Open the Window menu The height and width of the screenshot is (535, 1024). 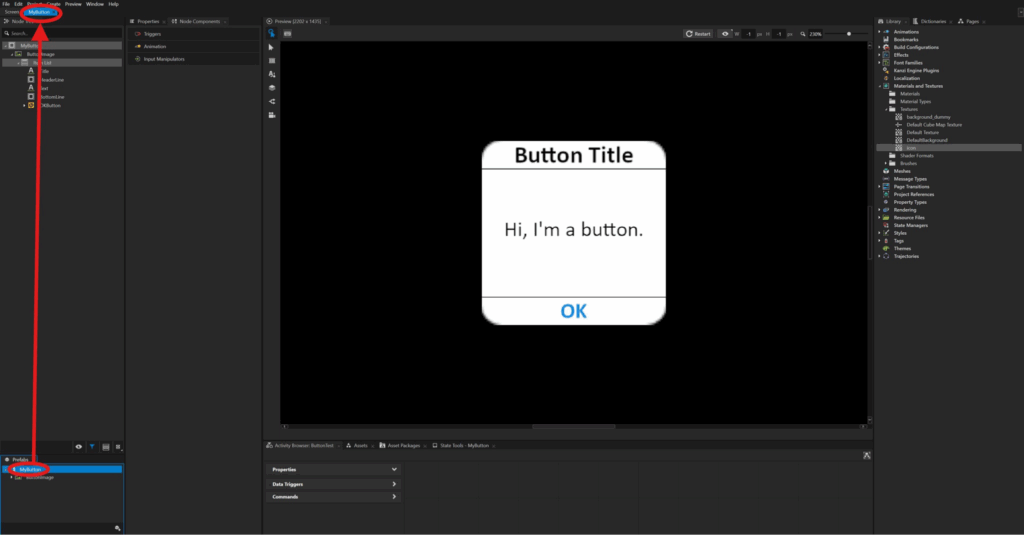tap(95, 4)
